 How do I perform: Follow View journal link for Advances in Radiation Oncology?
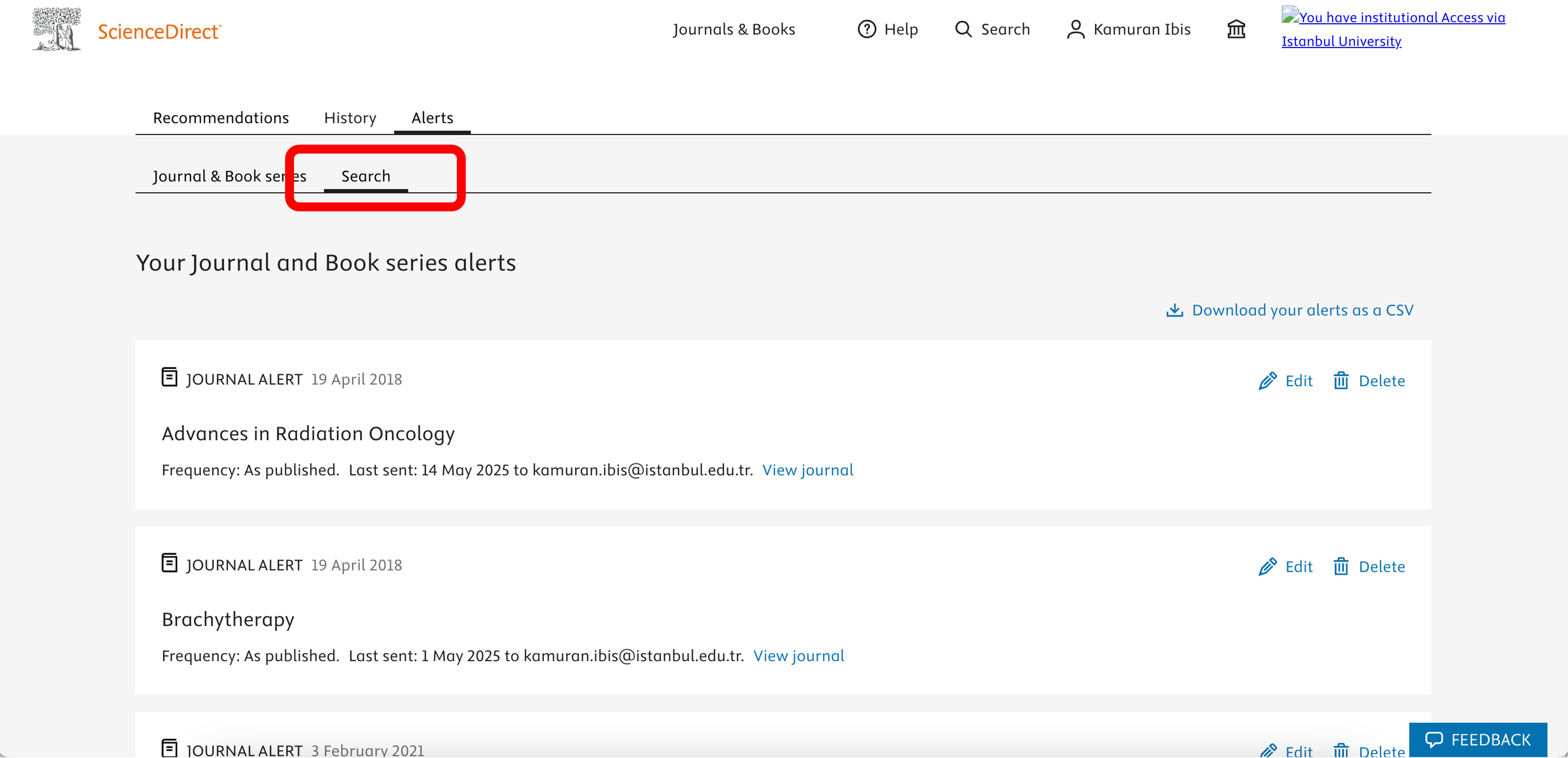pyautogui.click(x=808, y=470)
